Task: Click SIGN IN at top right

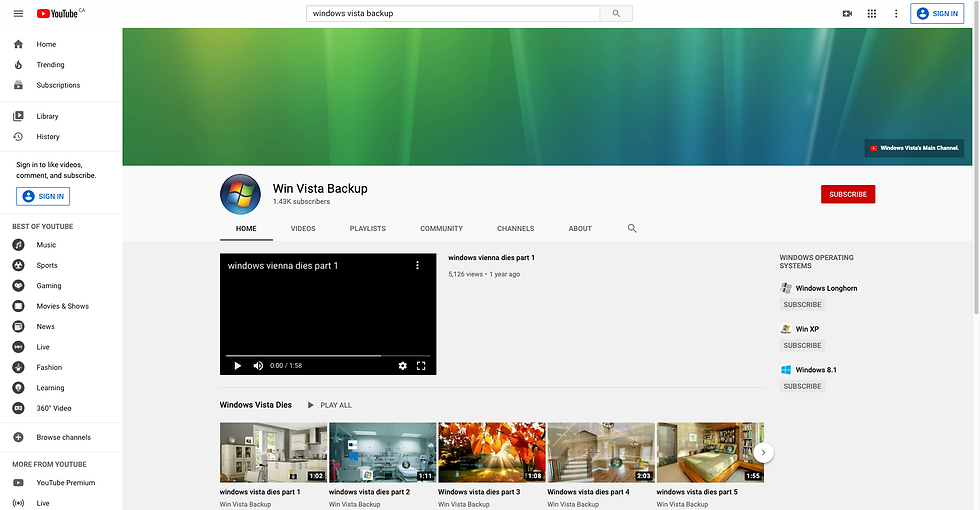Action: tap(938, 13)
